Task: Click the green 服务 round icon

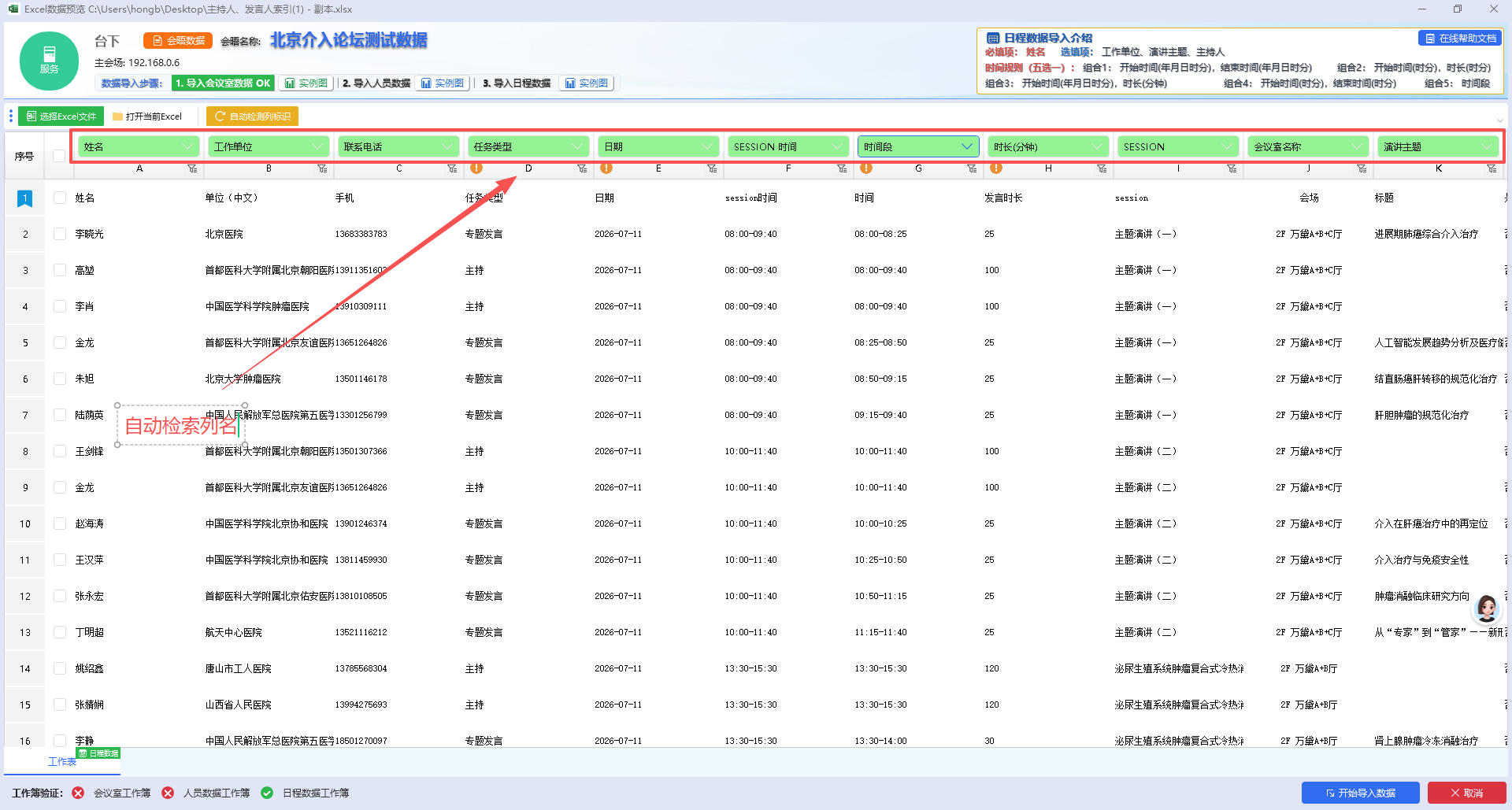Action: [x=49, y=61]
